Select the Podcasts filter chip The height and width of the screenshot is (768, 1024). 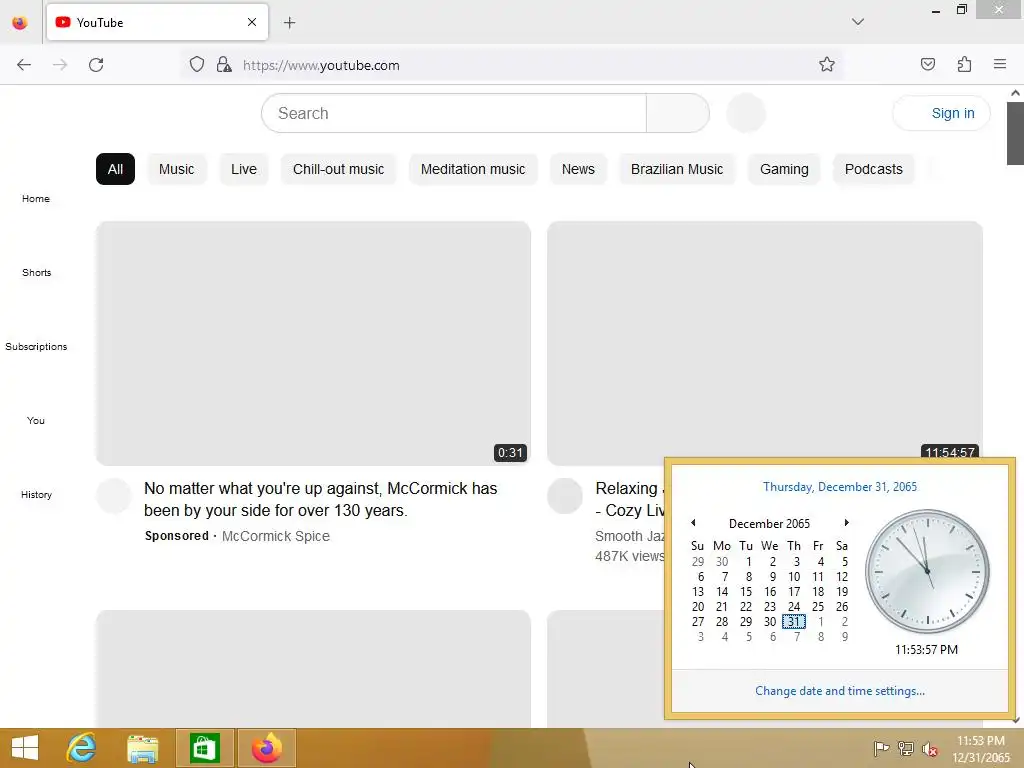[x=873, y=169]
